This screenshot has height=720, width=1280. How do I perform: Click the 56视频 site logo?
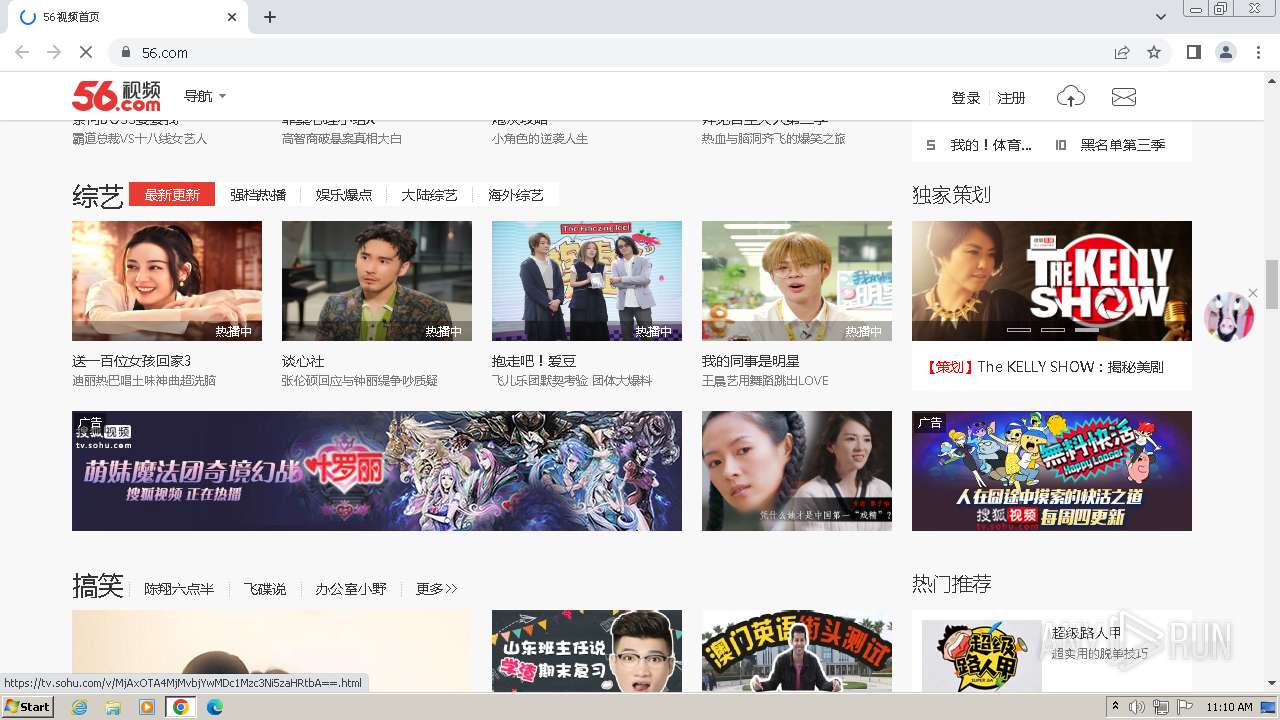click(116, 96)
